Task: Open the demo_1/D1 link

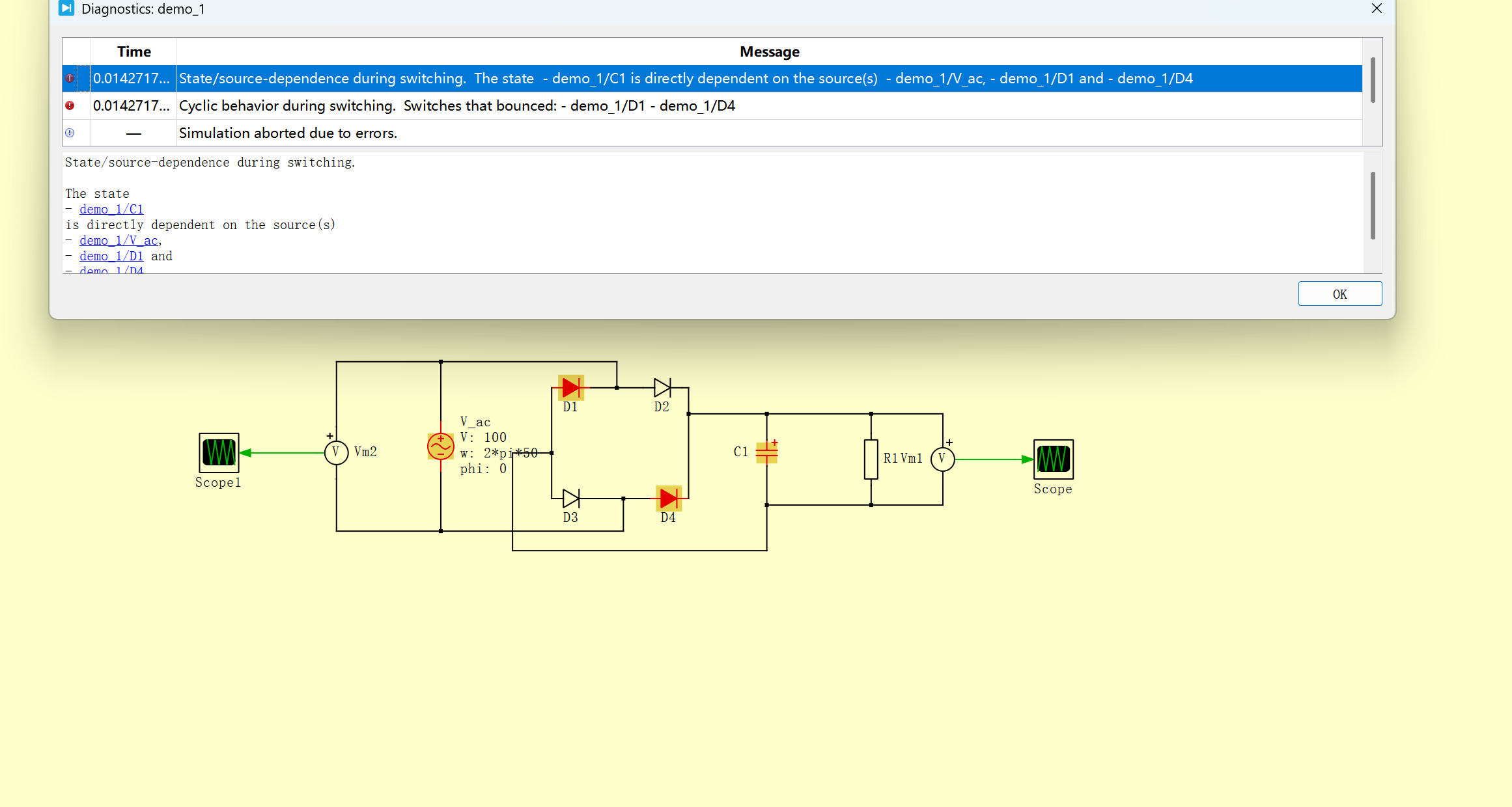Action: click(x=111, y=256)
